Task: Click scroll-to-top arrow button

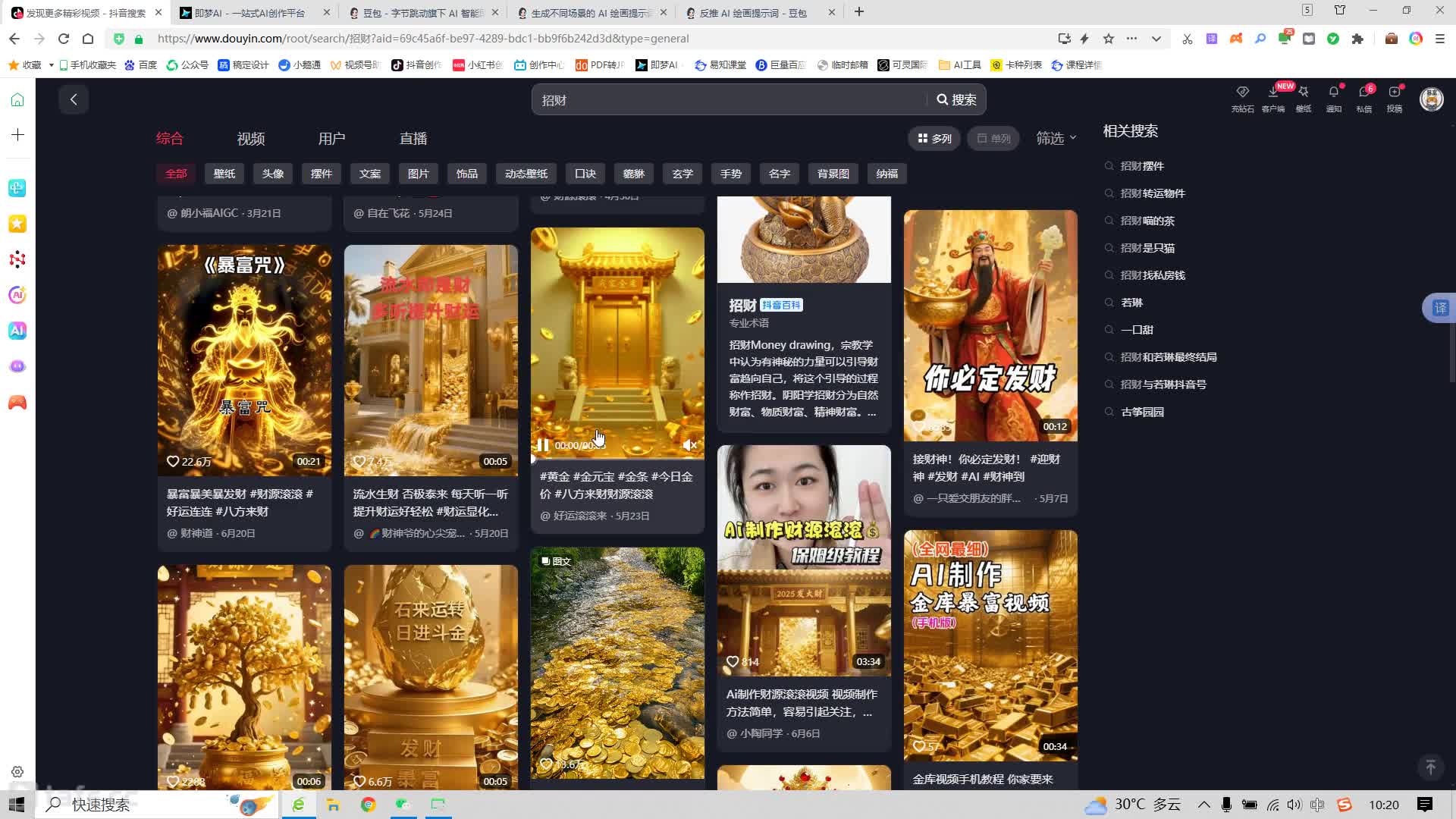Action: [x=1430, y=767]
